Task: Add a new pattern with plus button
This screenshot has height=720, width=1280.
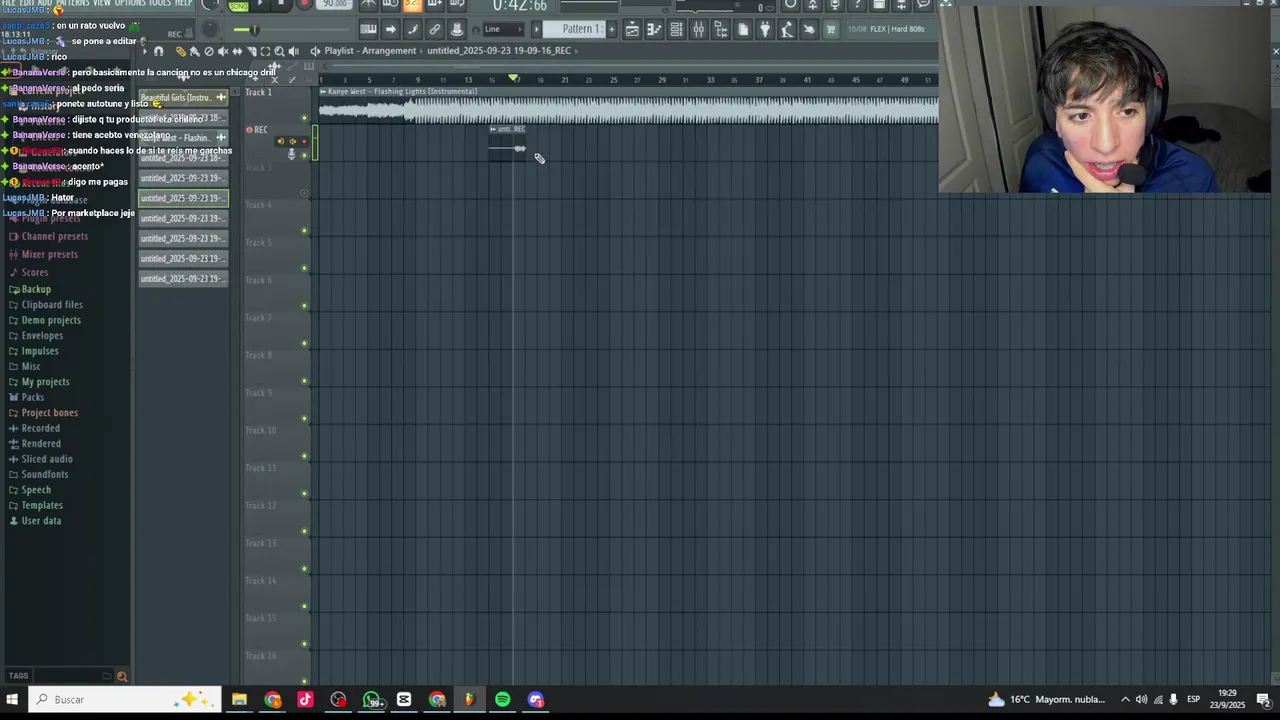Action: tap(611, 29)
